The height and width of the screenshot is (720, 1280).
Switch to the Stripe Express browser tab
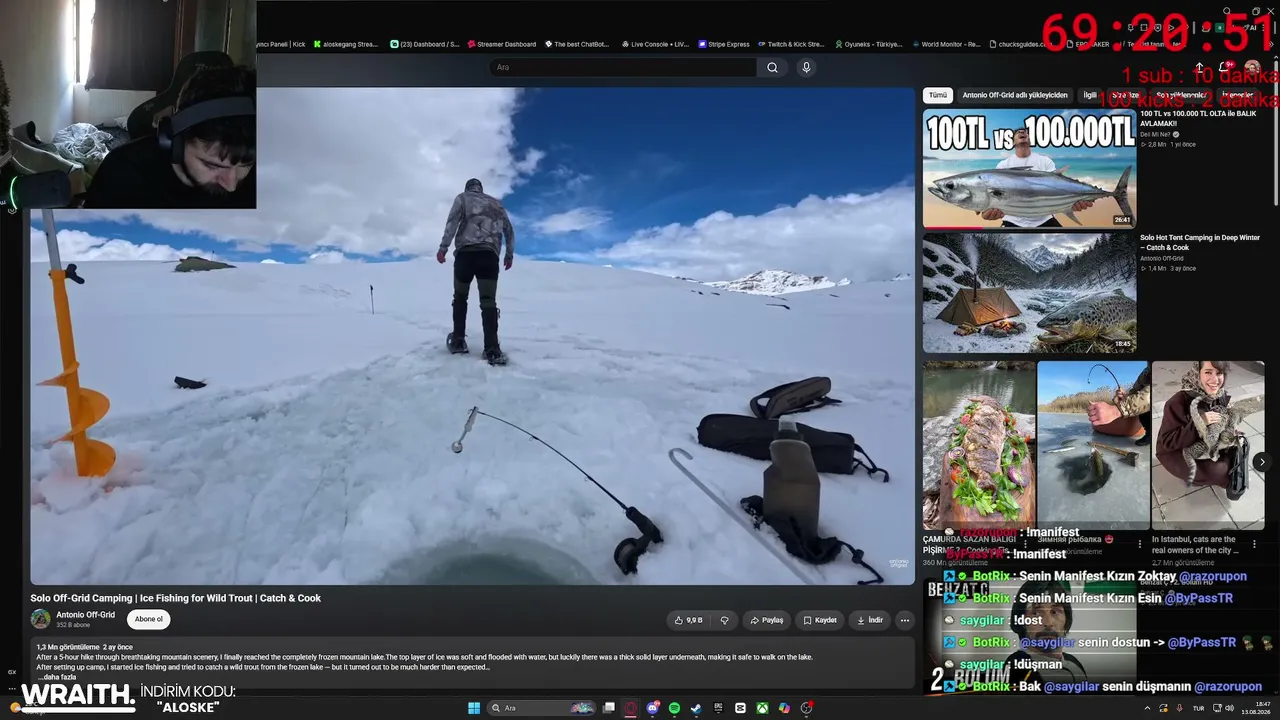pos(724,44)
